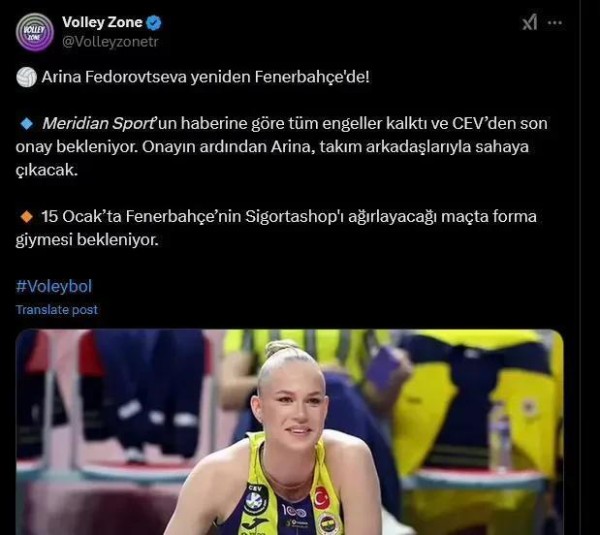Screen dimensions: 600x535
Task: Click the 100 logo on the jersey
Action: pos(294,511)
